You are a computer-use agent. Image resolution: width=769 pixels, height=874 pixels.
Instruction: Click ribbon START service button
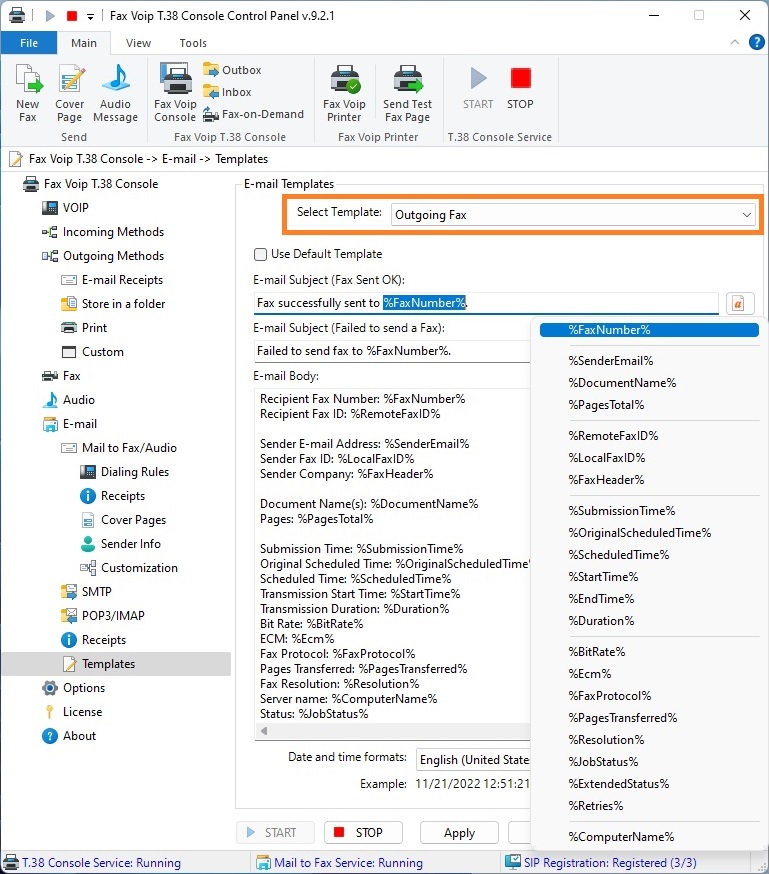click(478, 89)
